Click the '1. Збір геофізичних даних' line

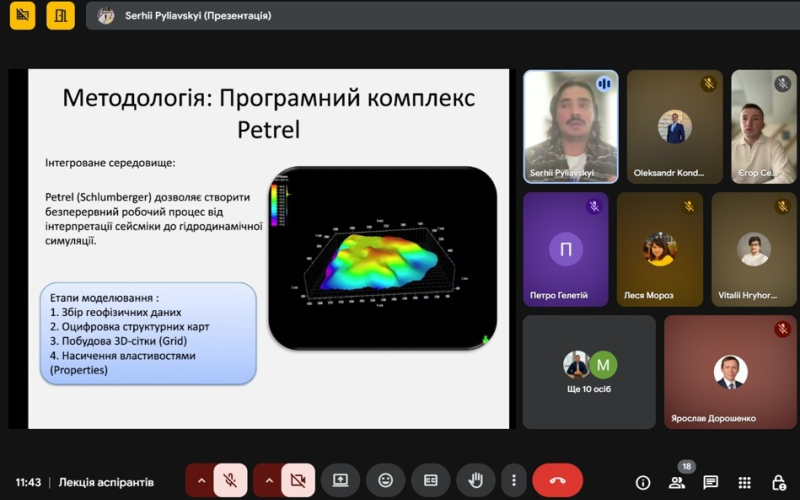tap(115, 312)
